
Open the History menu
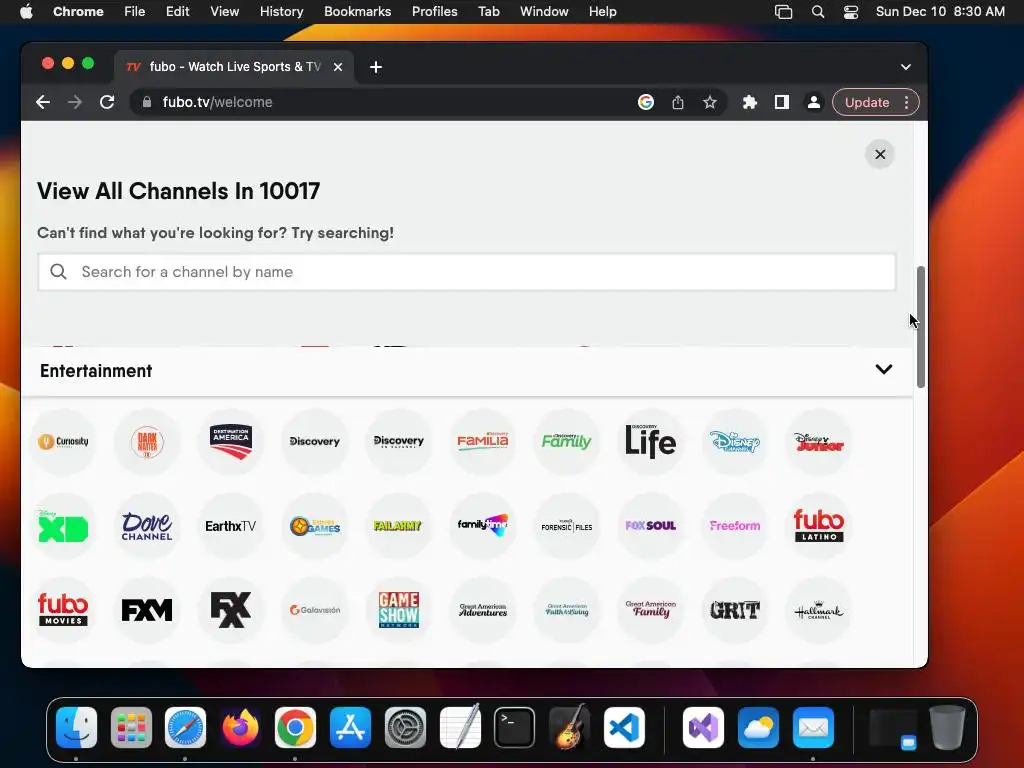(x=281, y=11)
